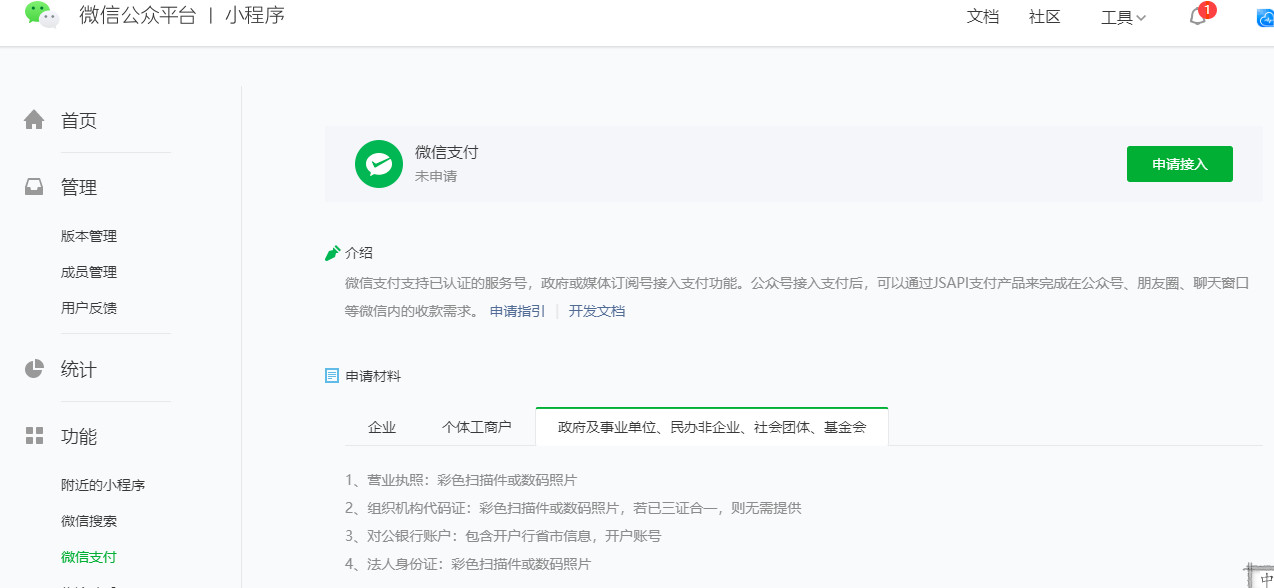Click the red notification badge showing 1

coord(1207,10)
